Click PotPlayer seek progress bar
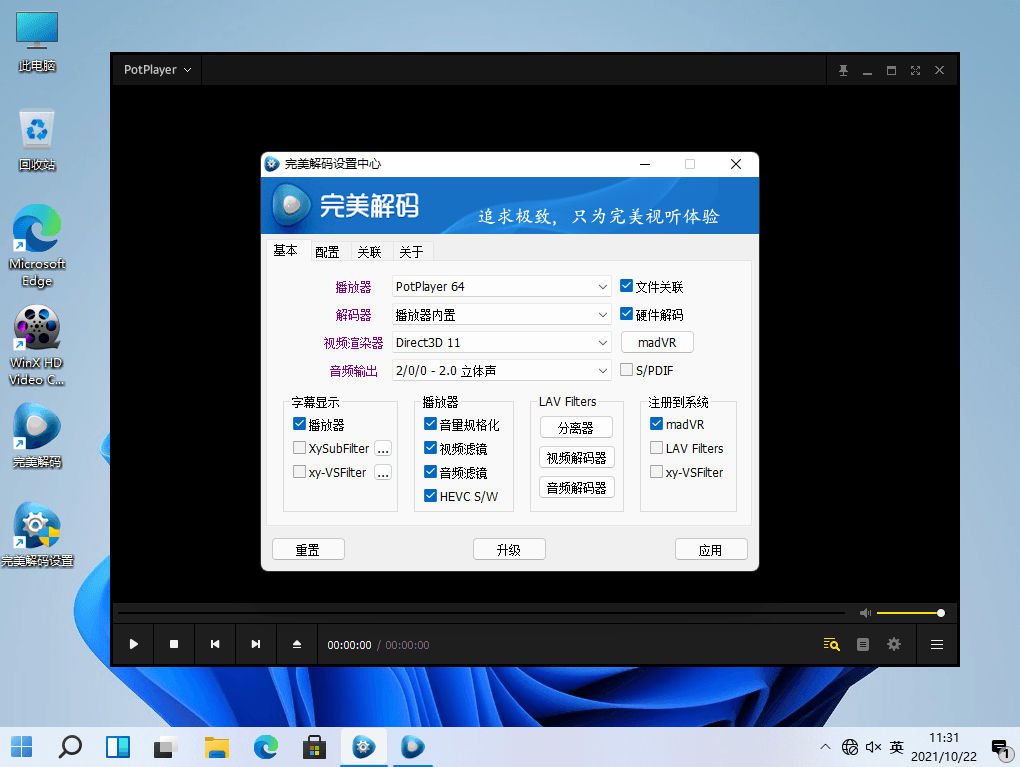Screen dimensions: 1020x767 coord(481,613)
